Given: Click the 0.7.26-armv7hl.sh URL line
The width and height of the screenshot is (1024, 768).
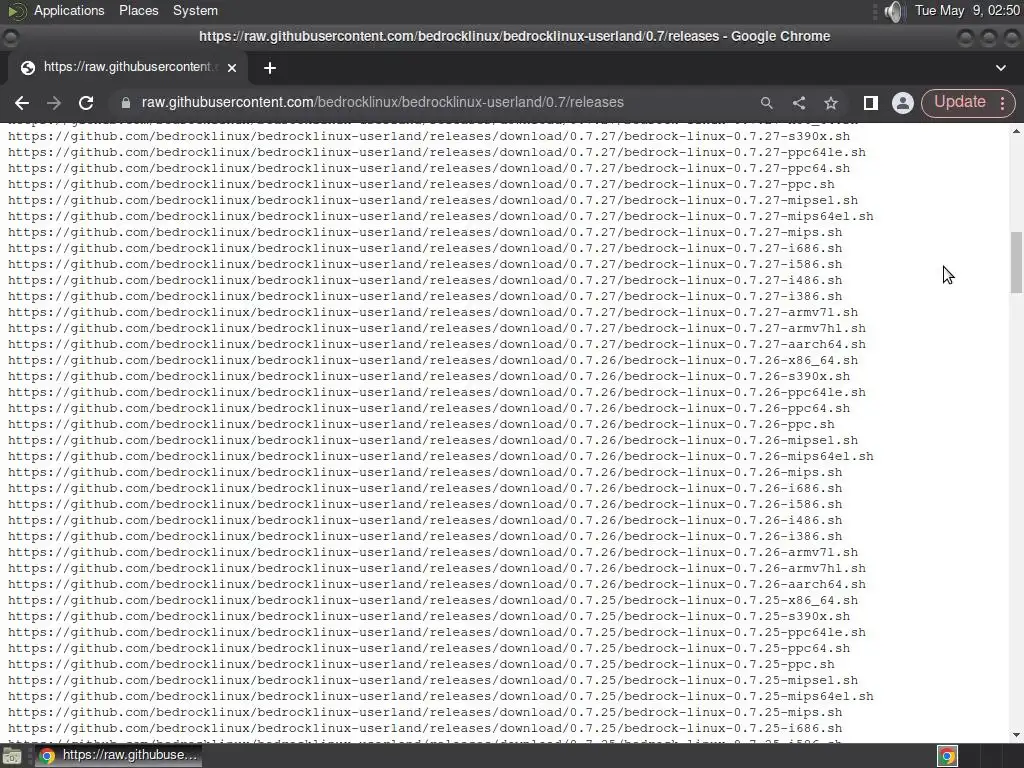Looking at the screenshot, I should click(x=437, y=568).
